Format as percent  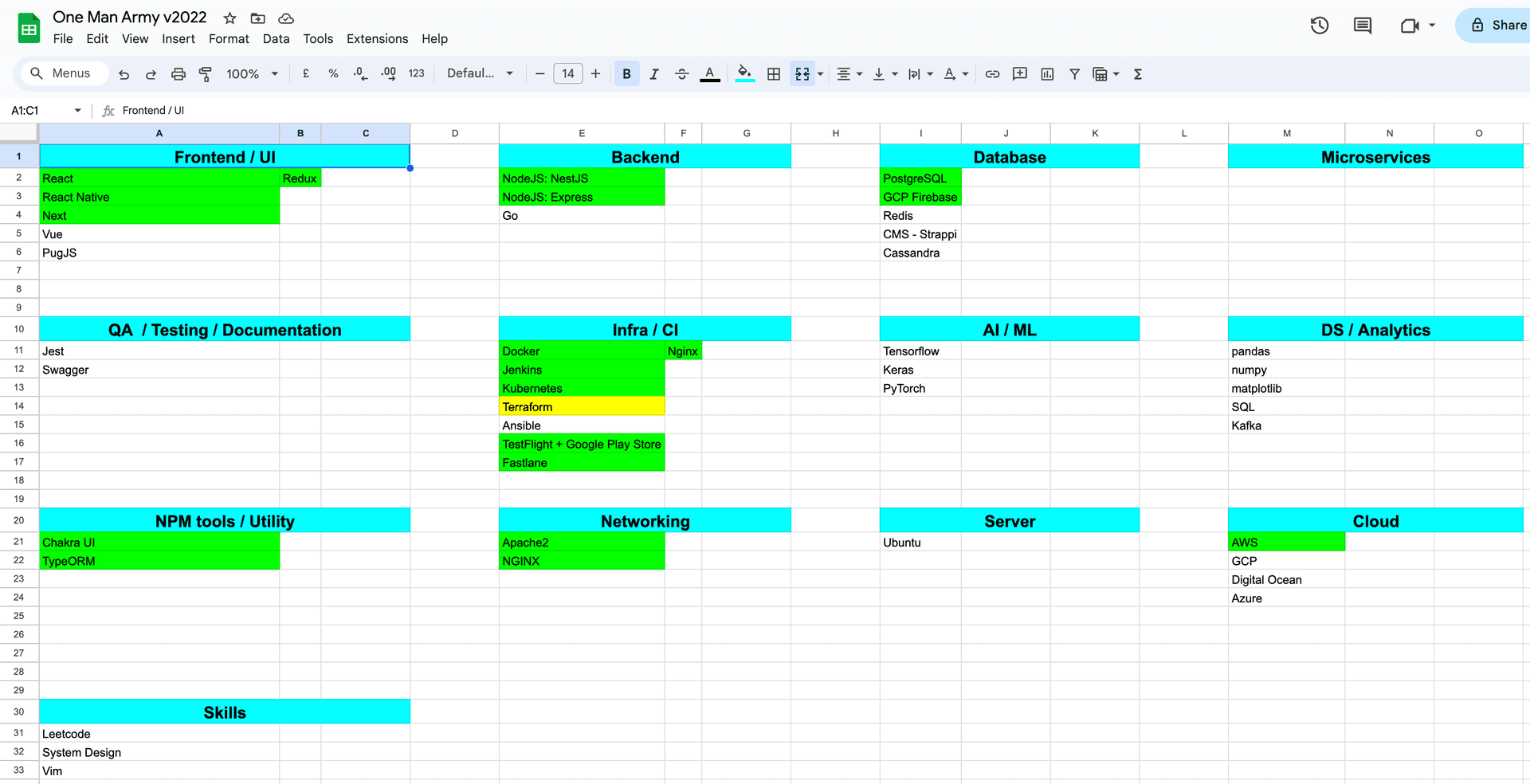tap(333, 73)
